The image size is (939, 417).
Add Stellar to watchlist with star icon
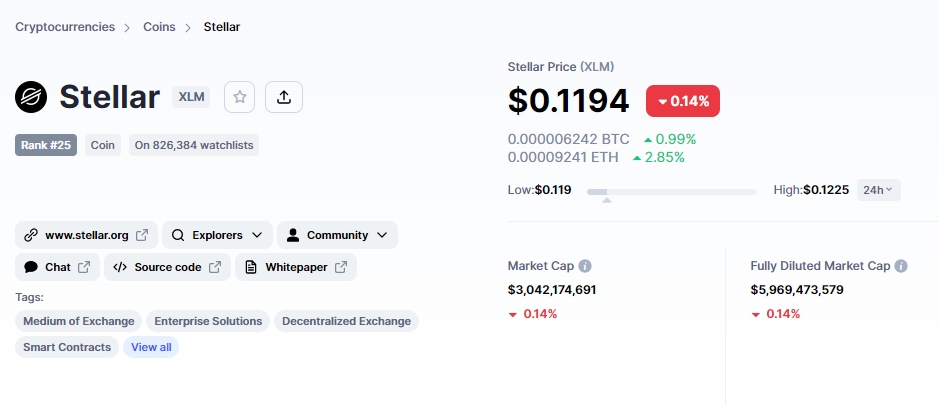coord(240,97)
